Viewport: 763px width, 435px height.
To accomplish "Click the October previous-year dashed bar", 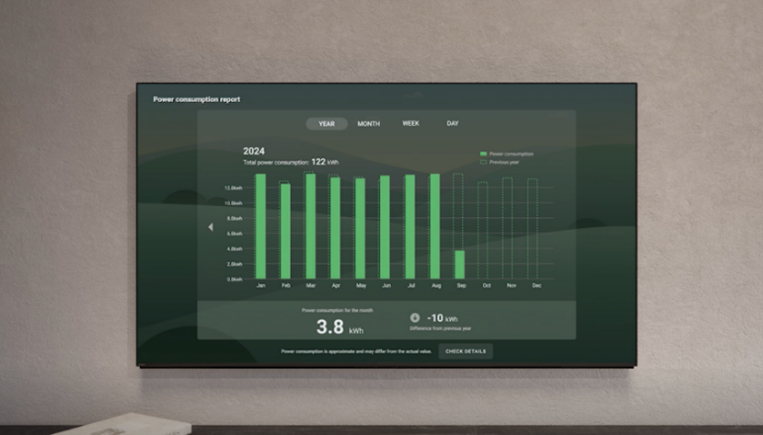I will click(484, 230).
